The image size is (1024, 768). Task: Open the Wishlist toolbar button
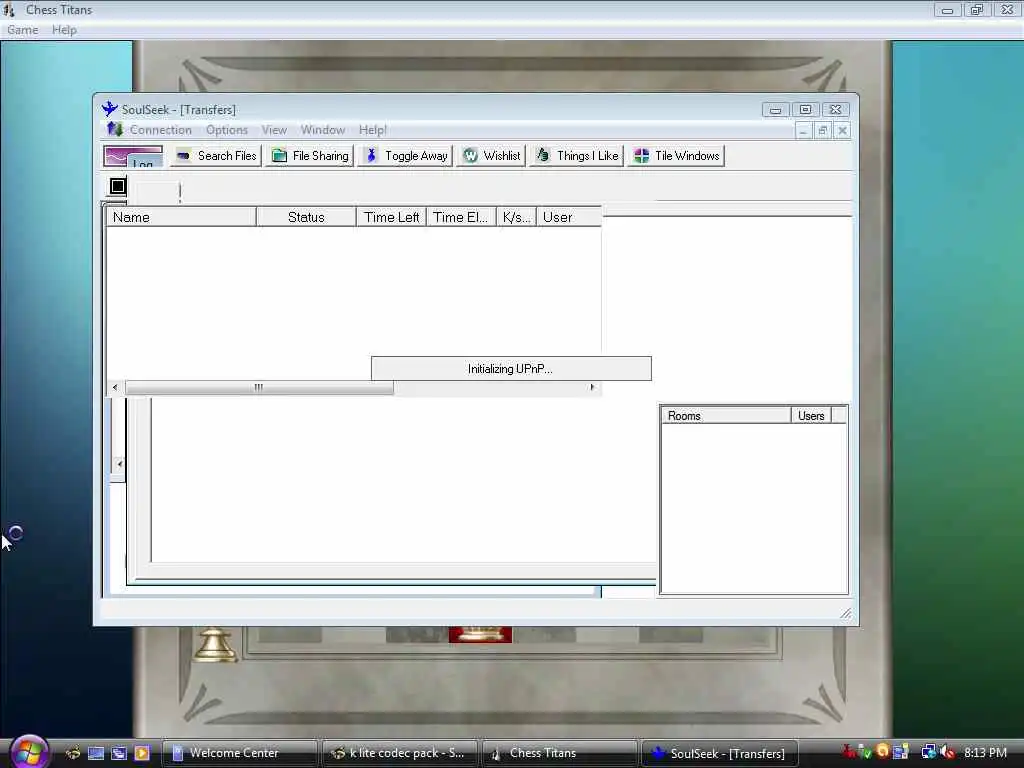click(x=492, y=156)
